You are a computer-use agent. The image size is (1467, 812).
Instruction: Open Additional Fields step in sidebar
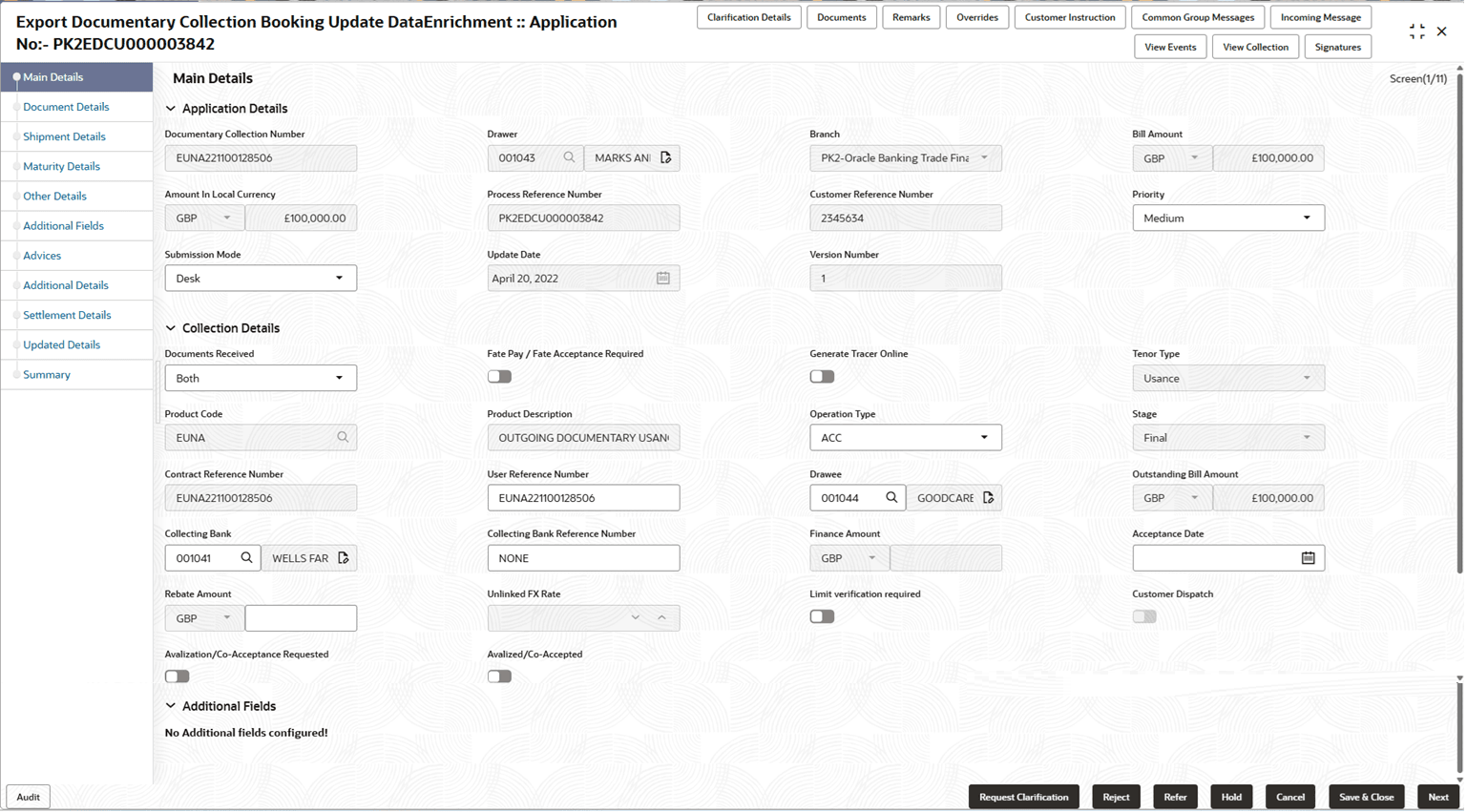point(63,226)
